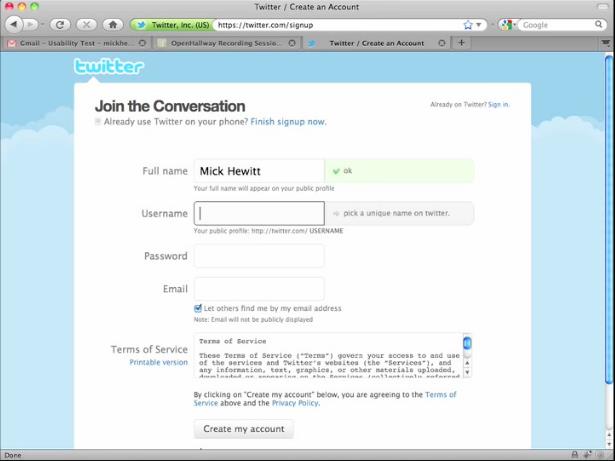Go to the Home page icon
This screenshot has width=615, height=461.
pos(113,25)
